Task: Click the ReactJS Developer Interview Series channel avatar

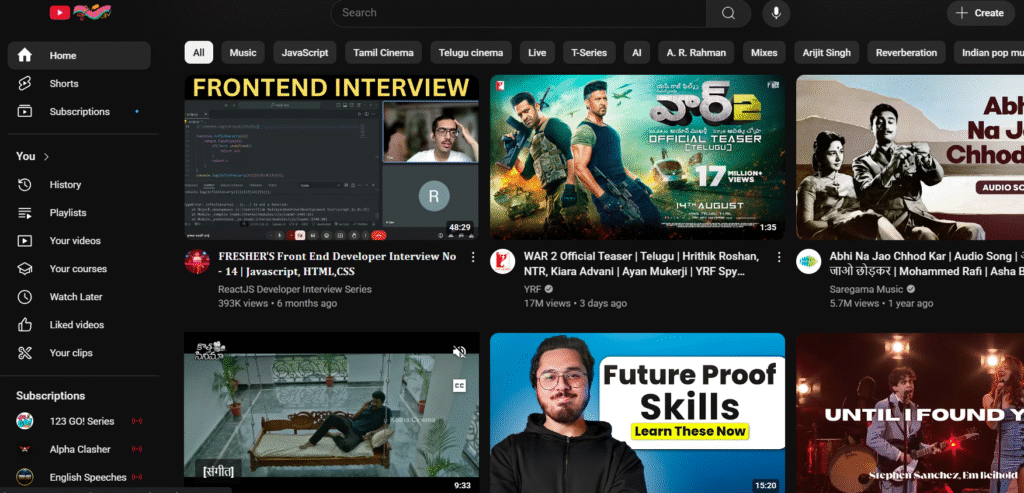Action: [197, 262]
